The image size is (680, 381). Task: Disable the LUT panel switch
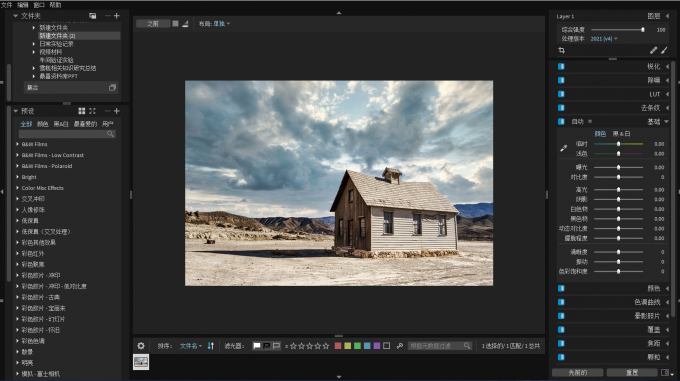(x=561, y=94)
